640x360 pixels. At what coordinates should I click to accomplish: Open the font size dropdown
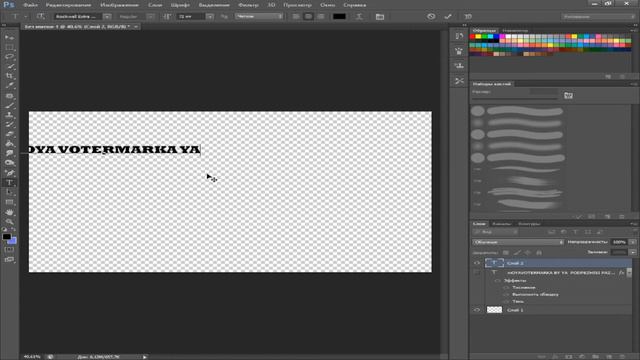click(x=210, y=17)
